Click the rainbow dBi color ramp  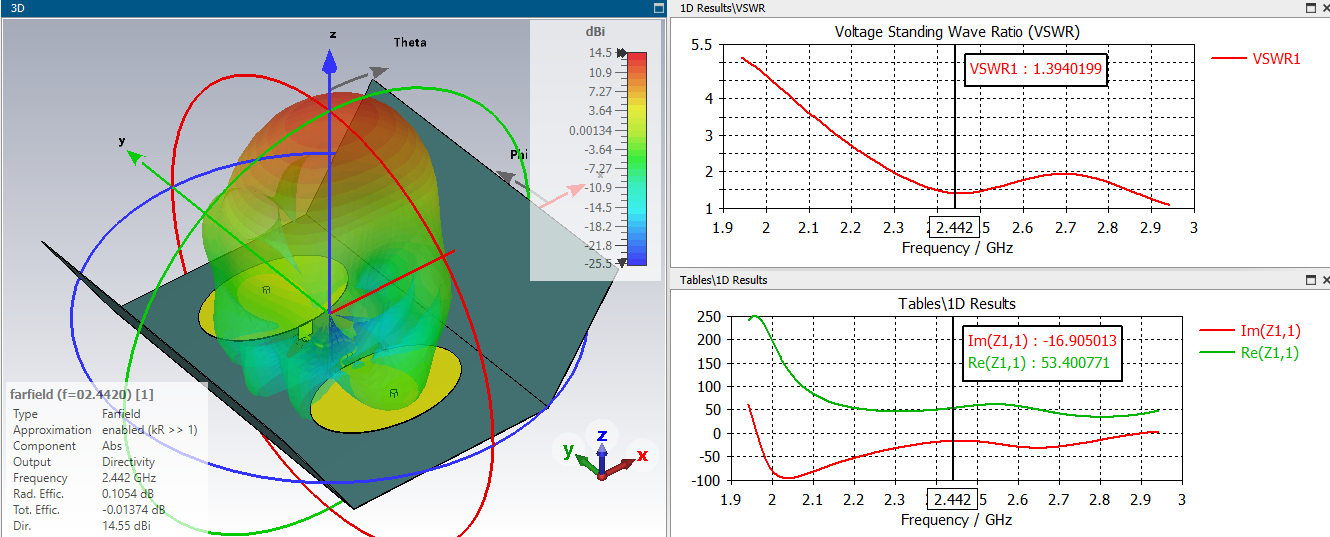click(x=636, y=157)
